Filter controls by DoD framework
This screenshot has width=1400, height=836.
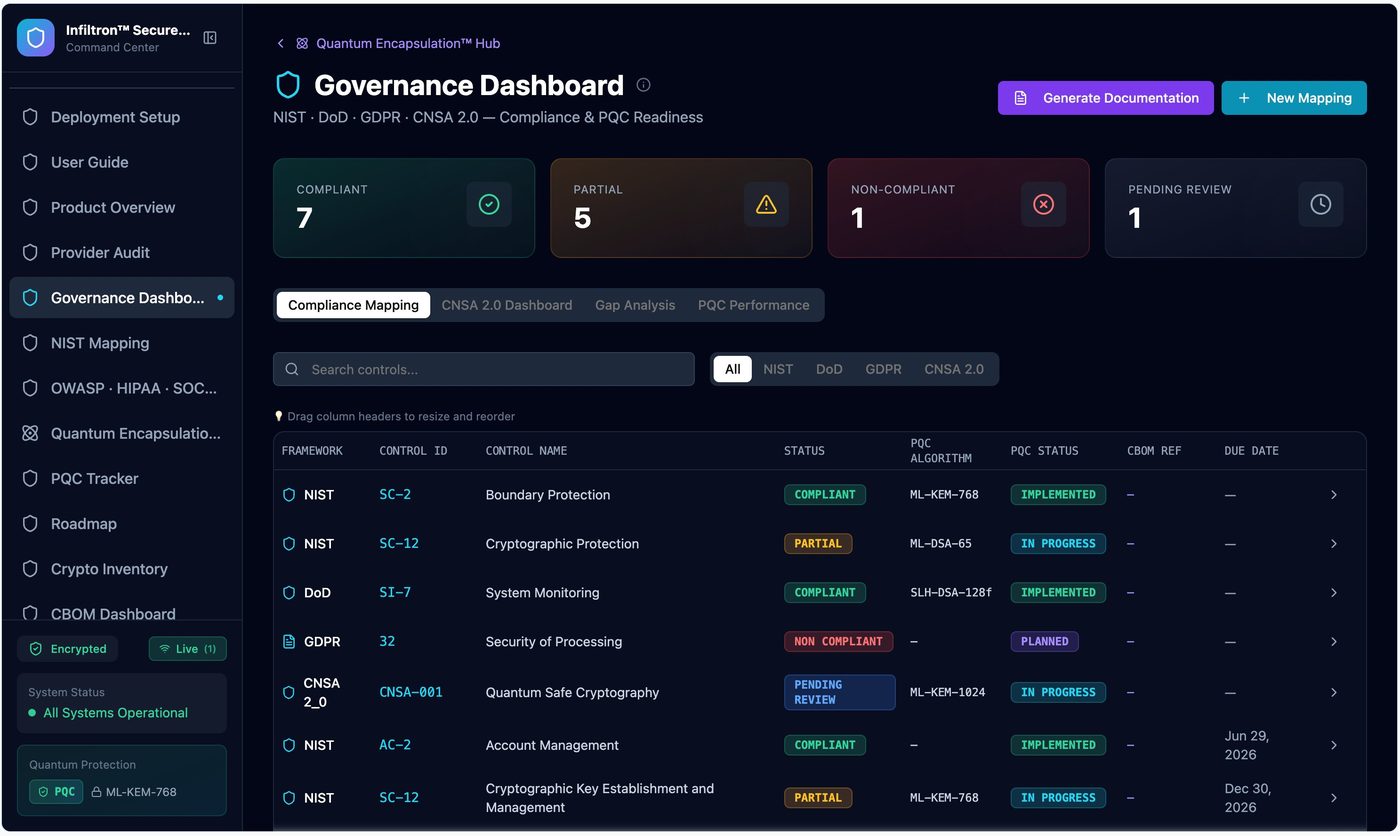(829, 369)
